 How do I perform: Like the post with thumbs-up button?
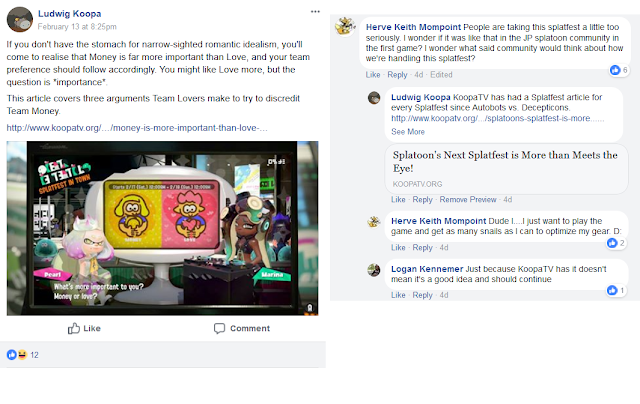pyautogui.click(x=84, y=328)
